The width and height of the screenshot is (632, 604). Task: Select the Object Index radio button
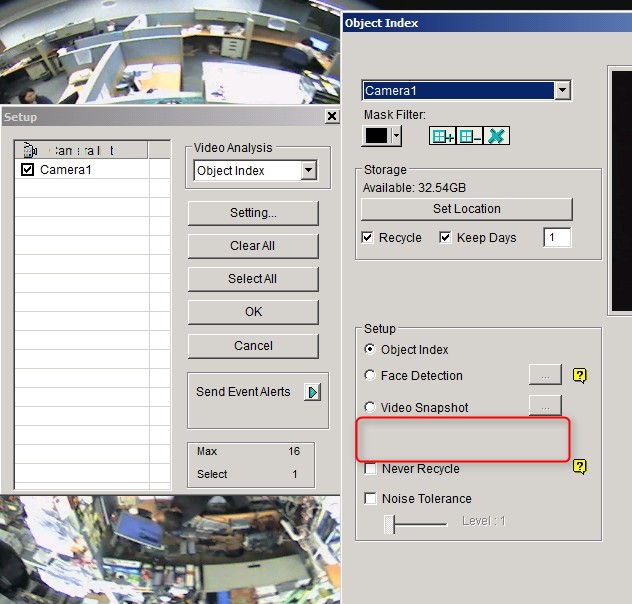pyautogui.click(x=370, y=349)
